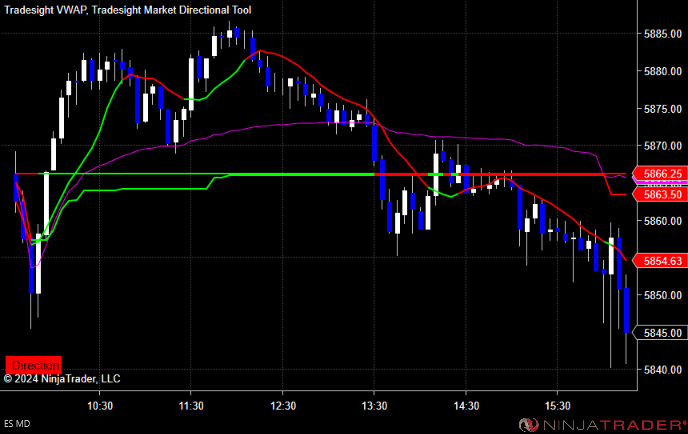The width and height of the screenshot is (688, 434).
Task: Click the ES MD instrument label
Action: (17, 423)
